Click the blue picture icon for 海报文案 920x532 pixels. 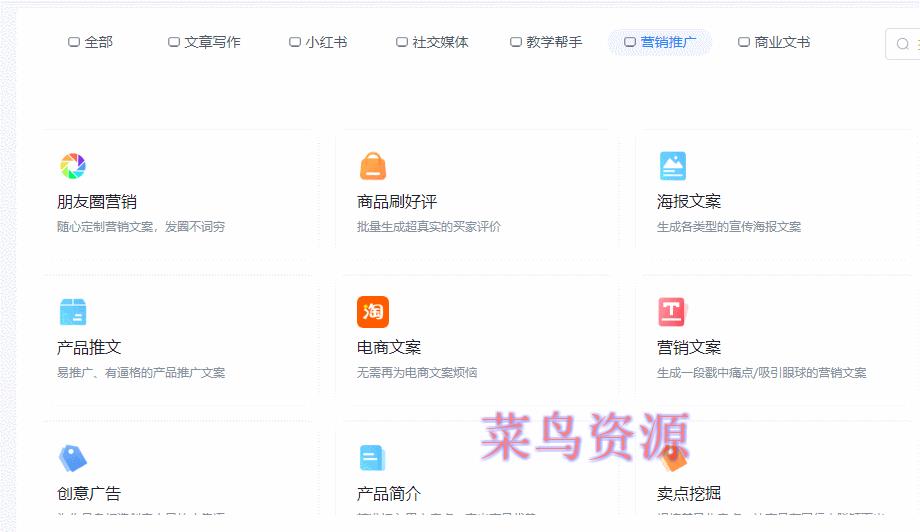point(672,166)
